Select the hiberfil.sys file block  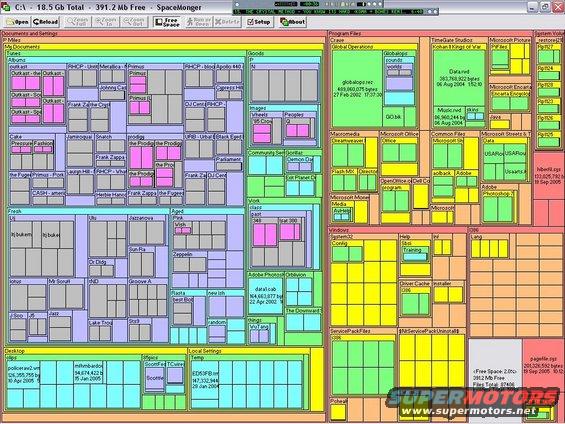548,175
